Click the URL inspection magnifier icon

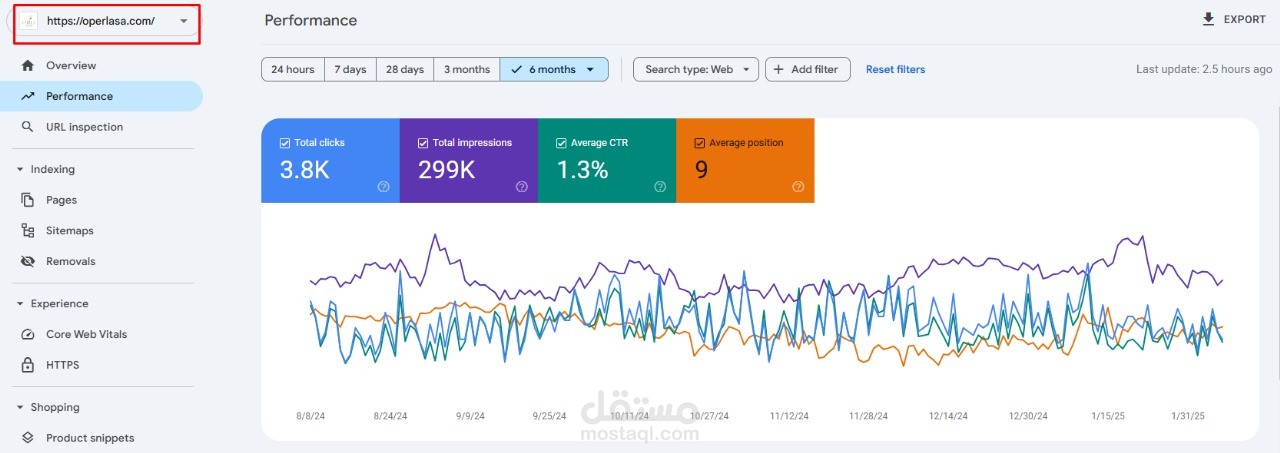click(27, 128)
